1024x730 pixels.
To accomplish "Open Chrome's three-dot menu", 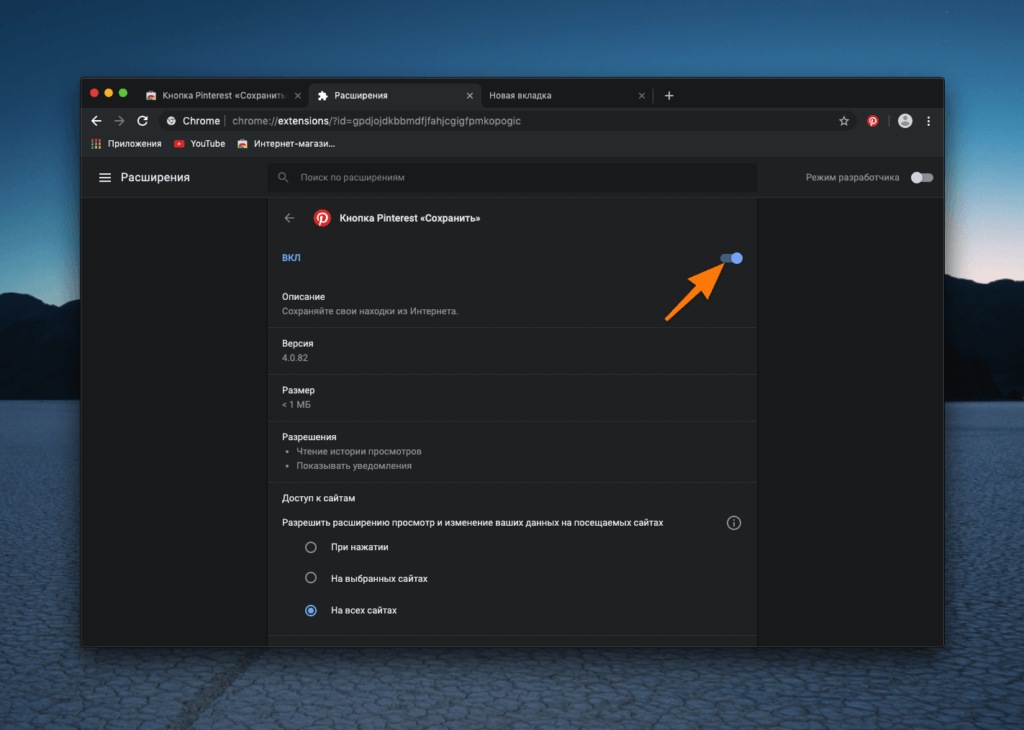I will (929, 121).
